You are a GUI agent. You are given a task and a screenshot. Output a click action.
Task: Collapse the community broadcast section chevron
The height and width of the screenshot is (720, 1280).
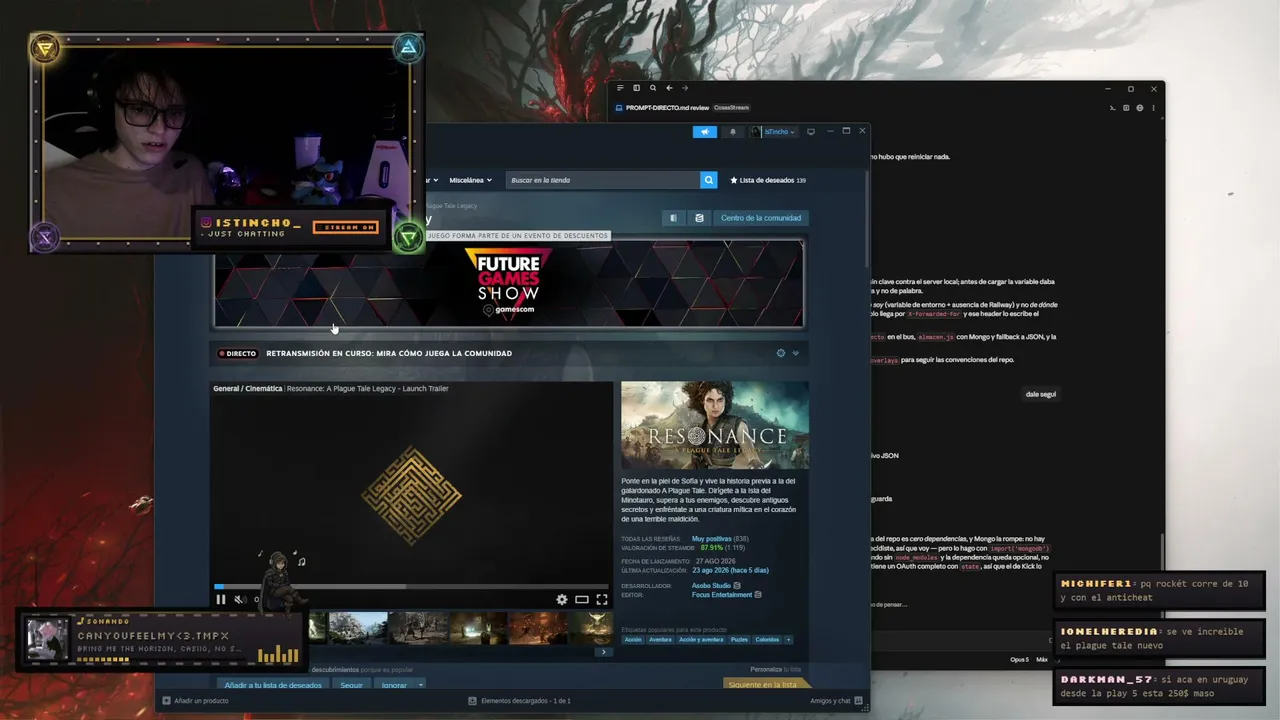(x=796, y=353)
